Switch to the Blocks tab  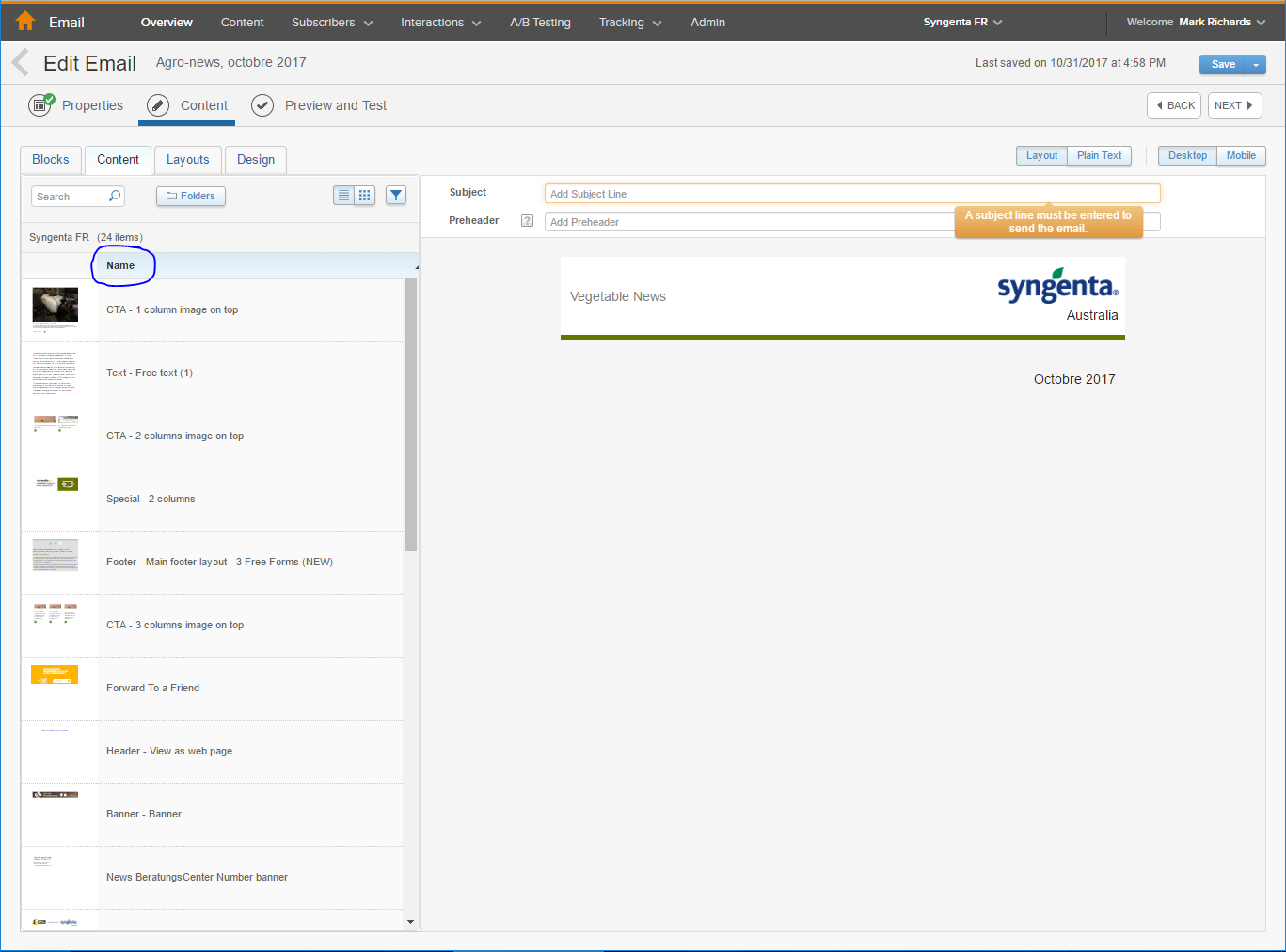[x=51, y=160]
